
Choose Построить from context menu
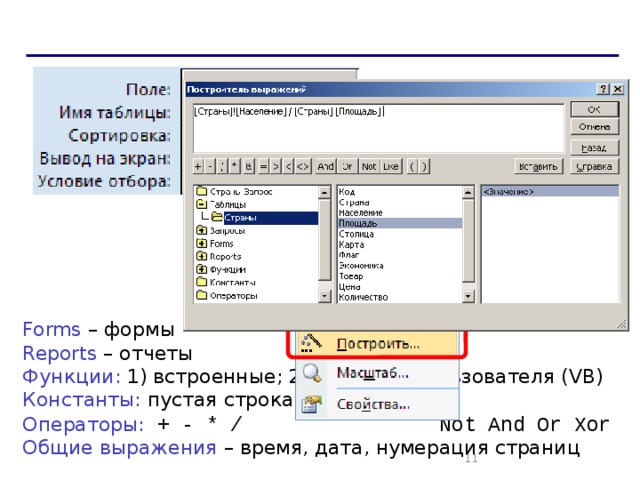(x=378, y=344)
